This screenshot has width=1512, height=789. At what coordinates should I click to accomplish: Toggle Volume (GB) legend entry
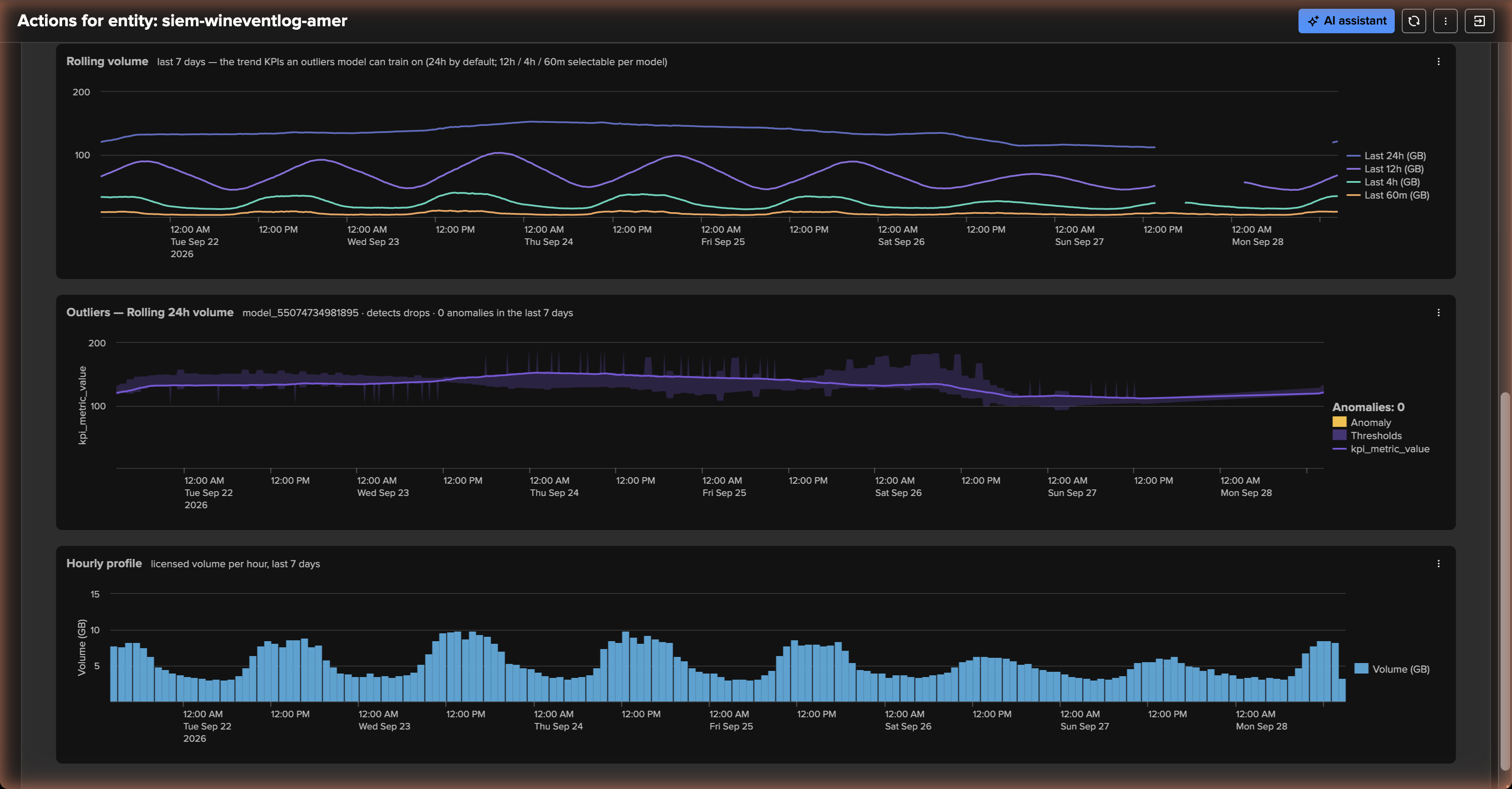[1392, 669]
